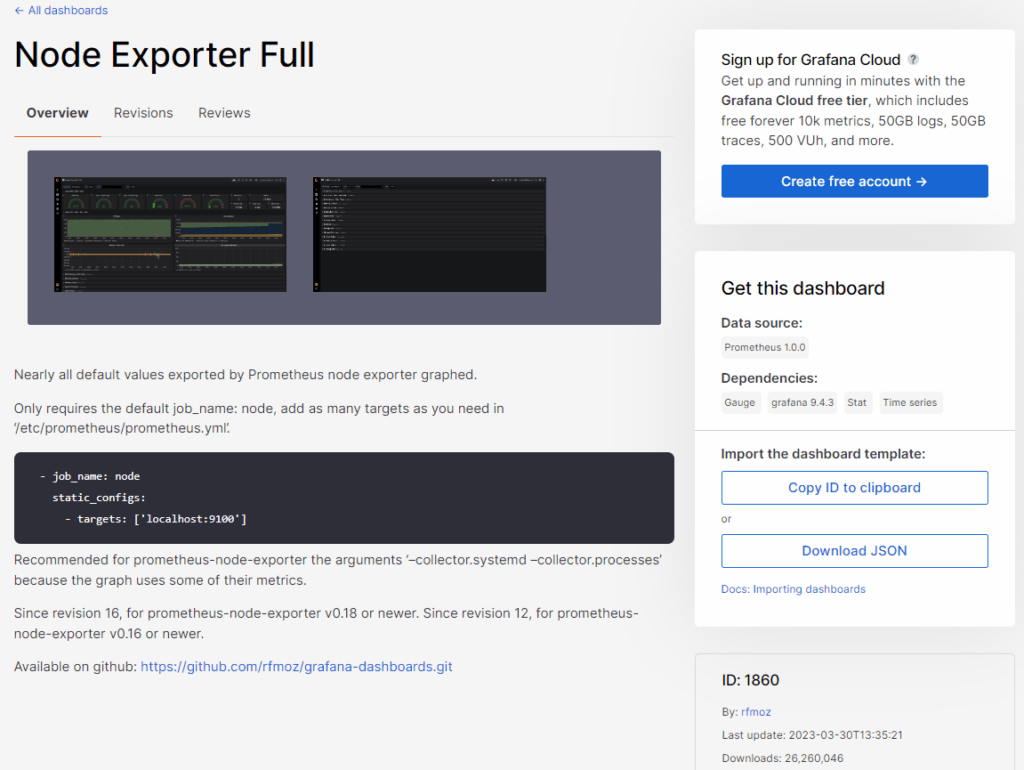This screenshot has height=770, width=1024.
Task: Click Create free account button
Action: (854, 181)
